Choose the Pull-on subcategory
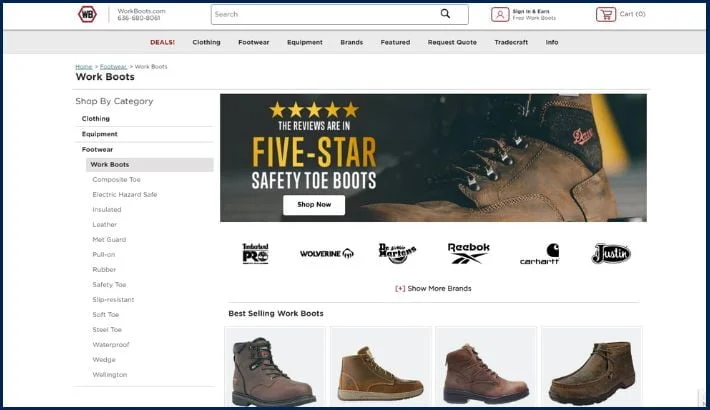 click(x=104, y=255)
